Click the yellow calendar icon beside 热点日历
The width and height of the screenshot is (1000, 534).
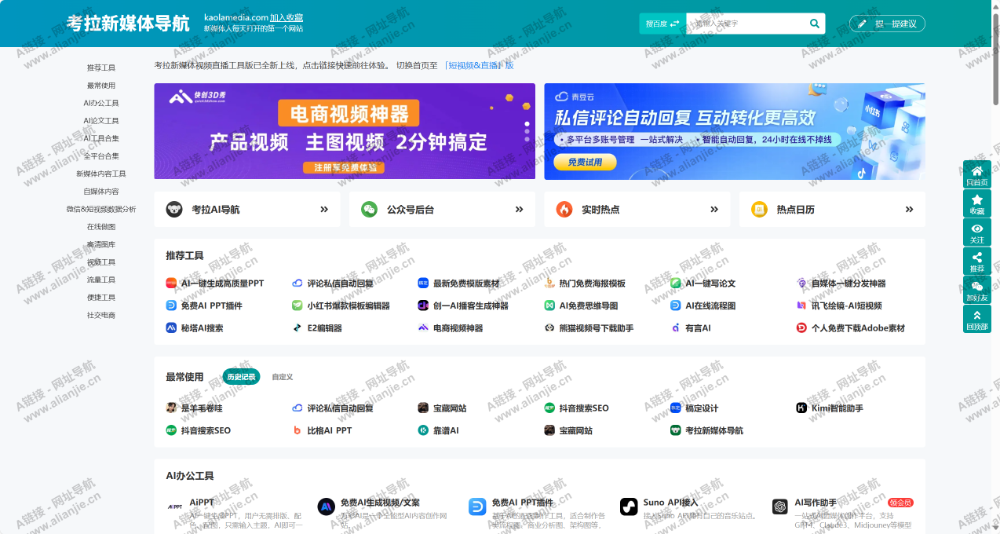click(x=759, y=209)
